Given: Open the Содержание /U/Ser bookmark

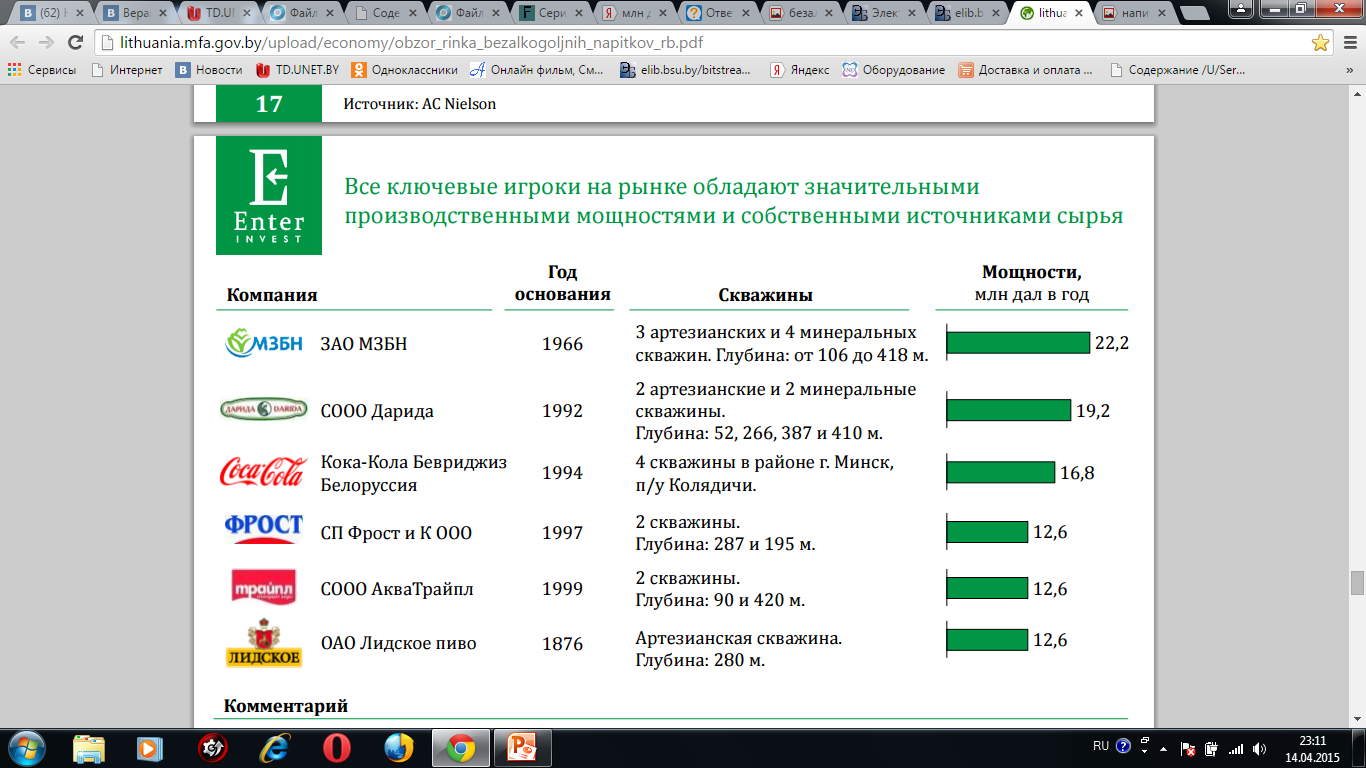Looking at the screenshot, I should point(1177,70).
